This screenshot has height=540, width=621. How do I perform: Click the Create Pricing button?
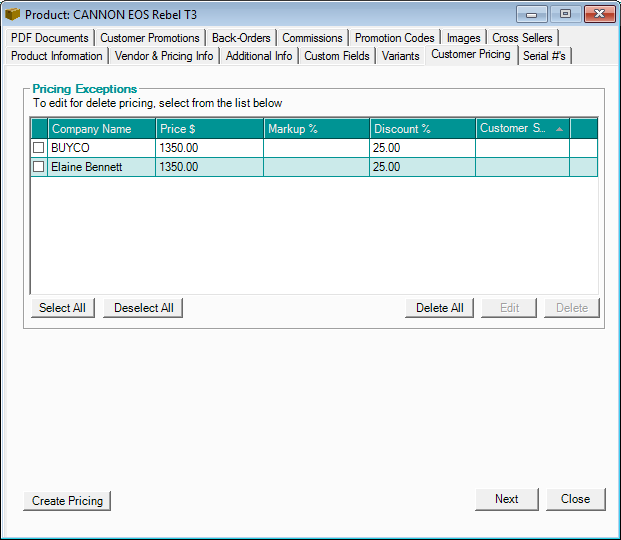point(67,501)
